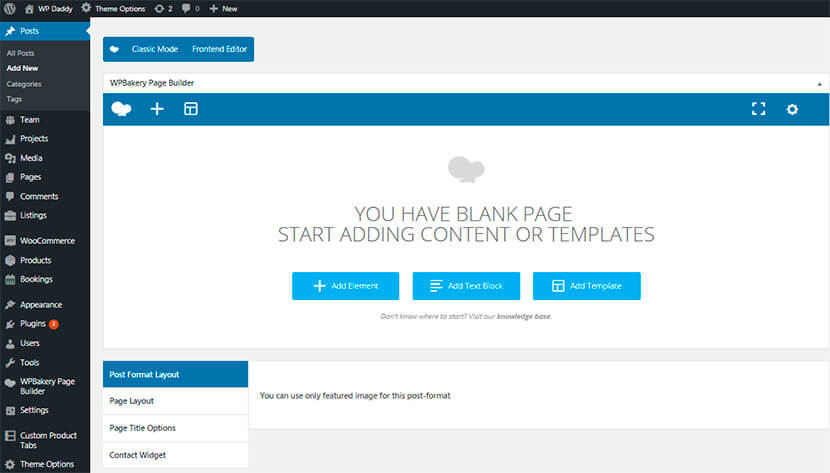This screenshot has width=830, height=473.
Task: Click the Media icon in sidebar
Action: click(x=10, y=158)
